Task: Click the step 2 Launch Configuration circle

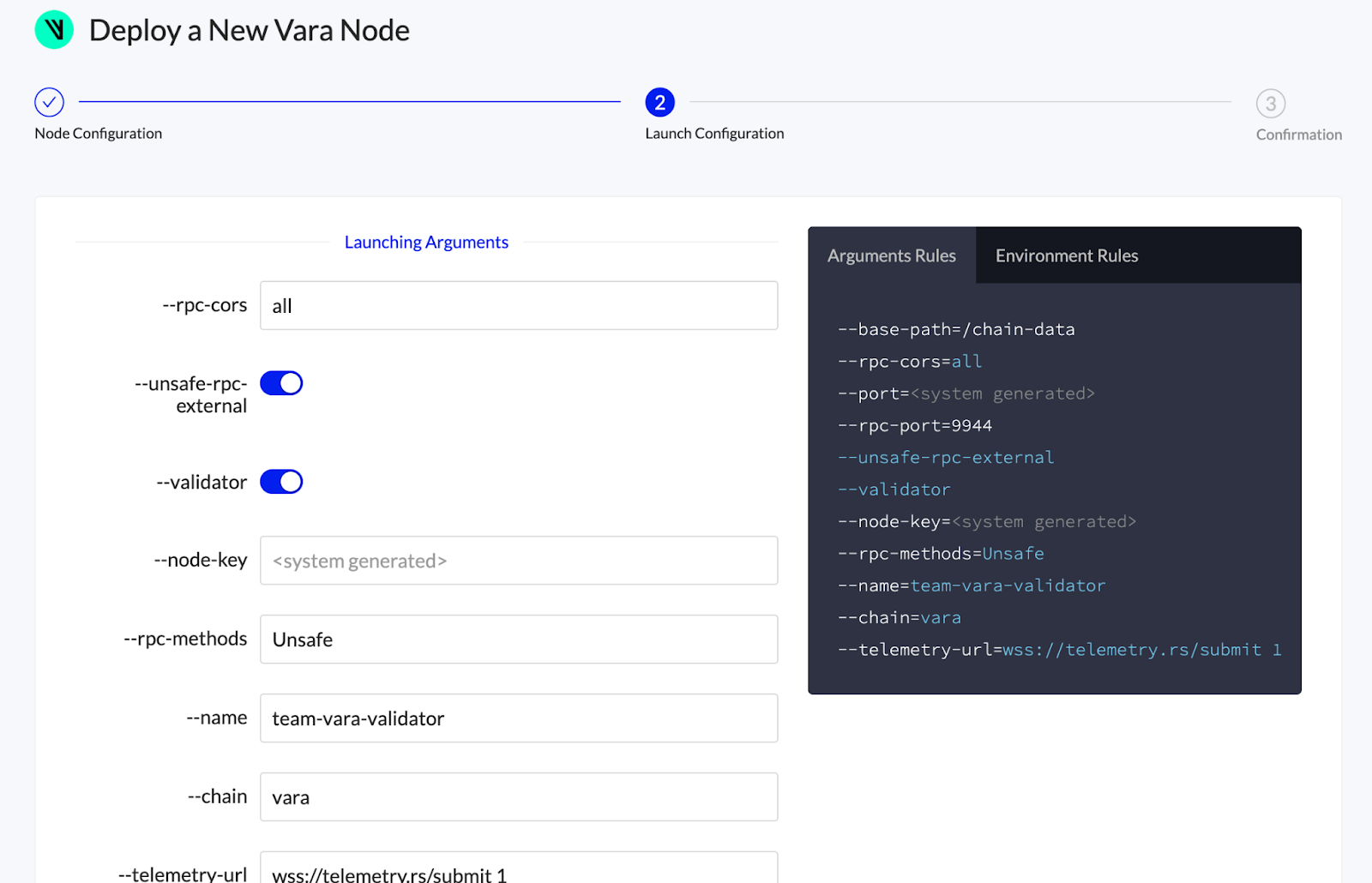Action: pos(659,103)
